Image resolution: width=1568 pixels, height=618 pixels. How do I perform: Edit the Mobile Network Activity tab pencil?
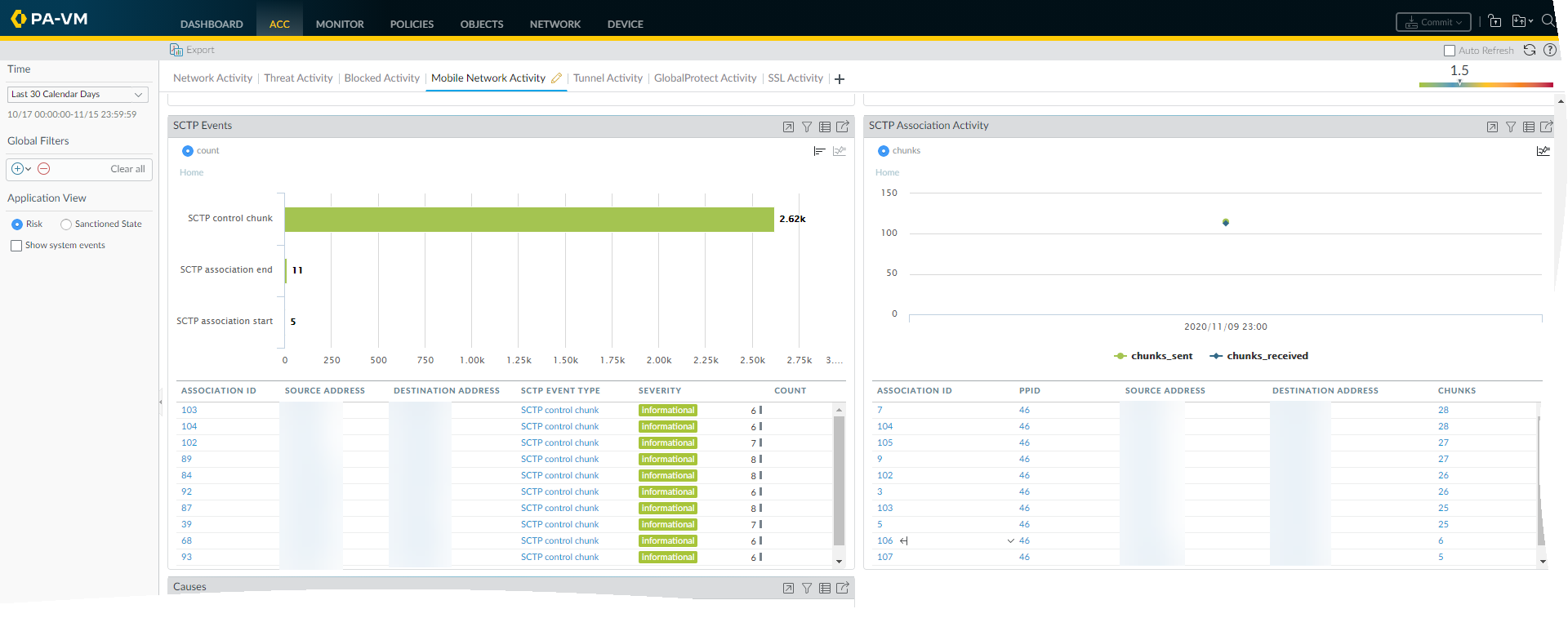click(x=556, y=78)
